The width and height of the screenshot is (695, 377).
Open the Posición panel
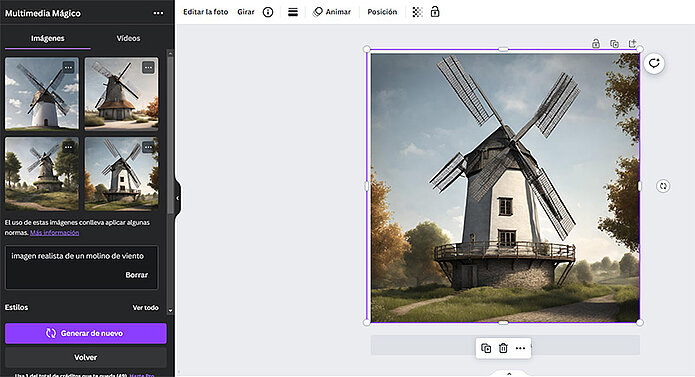coord(382,12)
